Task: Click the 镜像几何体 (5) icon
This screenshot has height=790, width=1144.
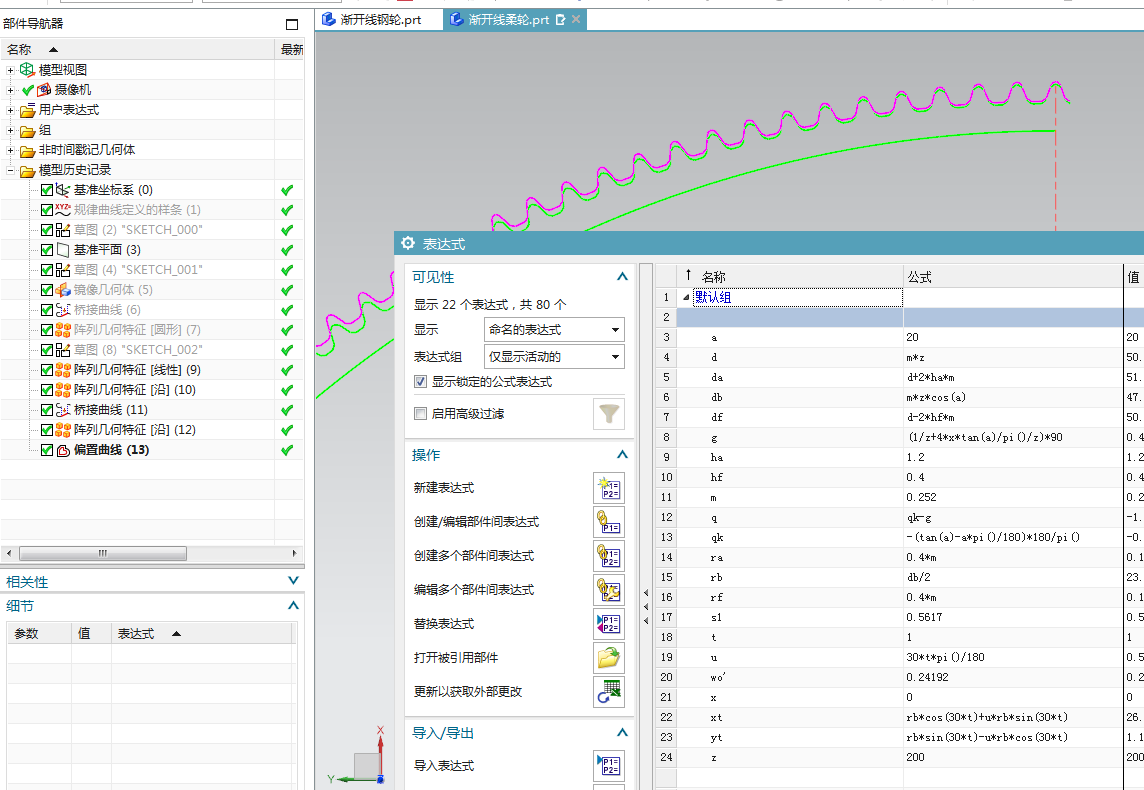Action: click(x=63, y=290)
